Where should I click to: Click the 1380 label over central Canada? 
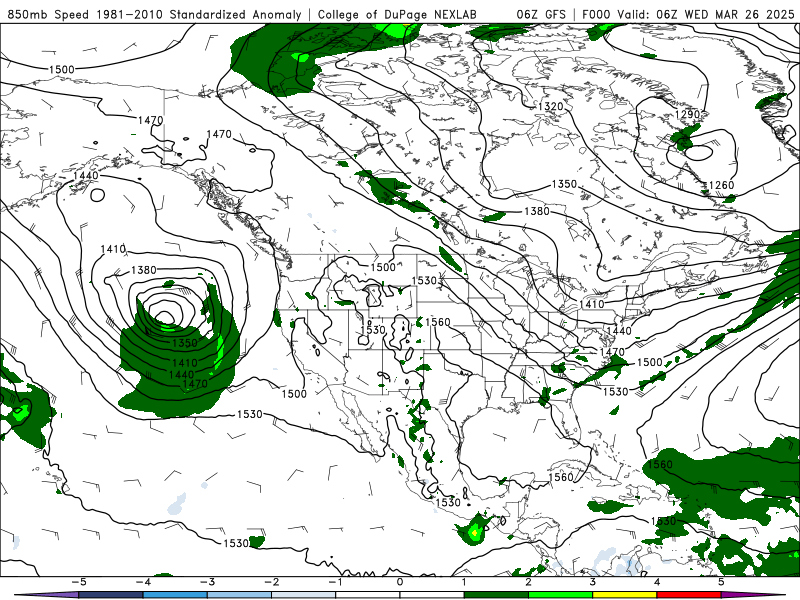tap(537, 211)
